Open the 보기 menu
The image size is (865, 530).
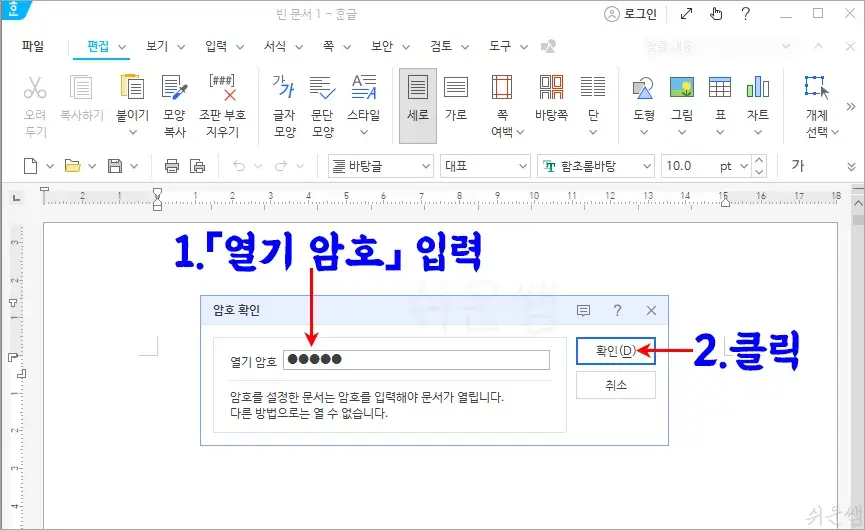click(x=157, y=46)
